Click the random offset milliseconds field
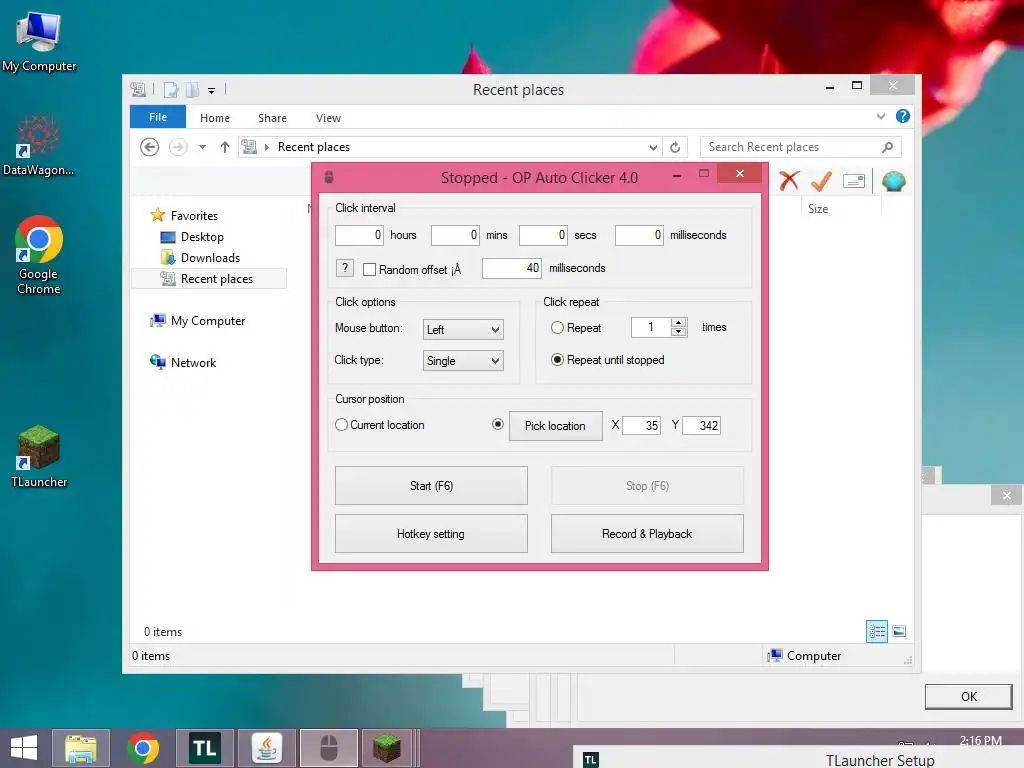The image size is (1024, 768). [x=511, y=268]
